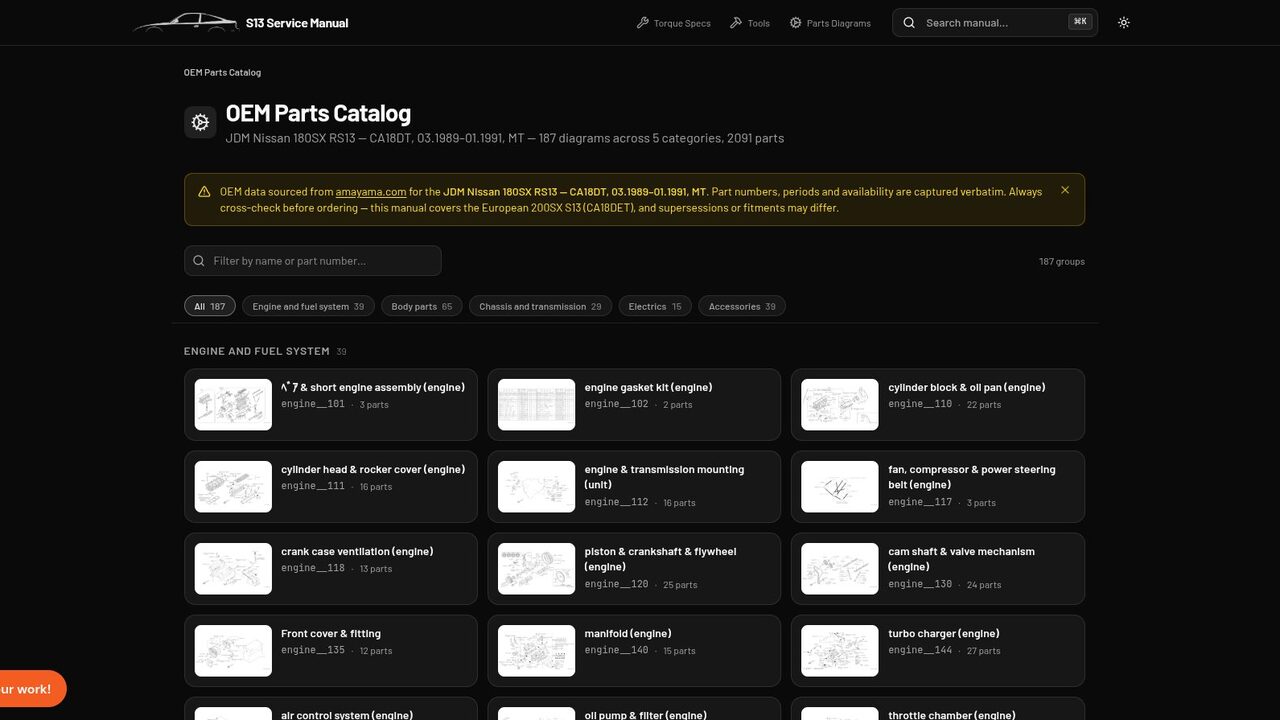Click the engine__112 part code
The width and height of the screenshot is (1280, 720).
point(616,502)
